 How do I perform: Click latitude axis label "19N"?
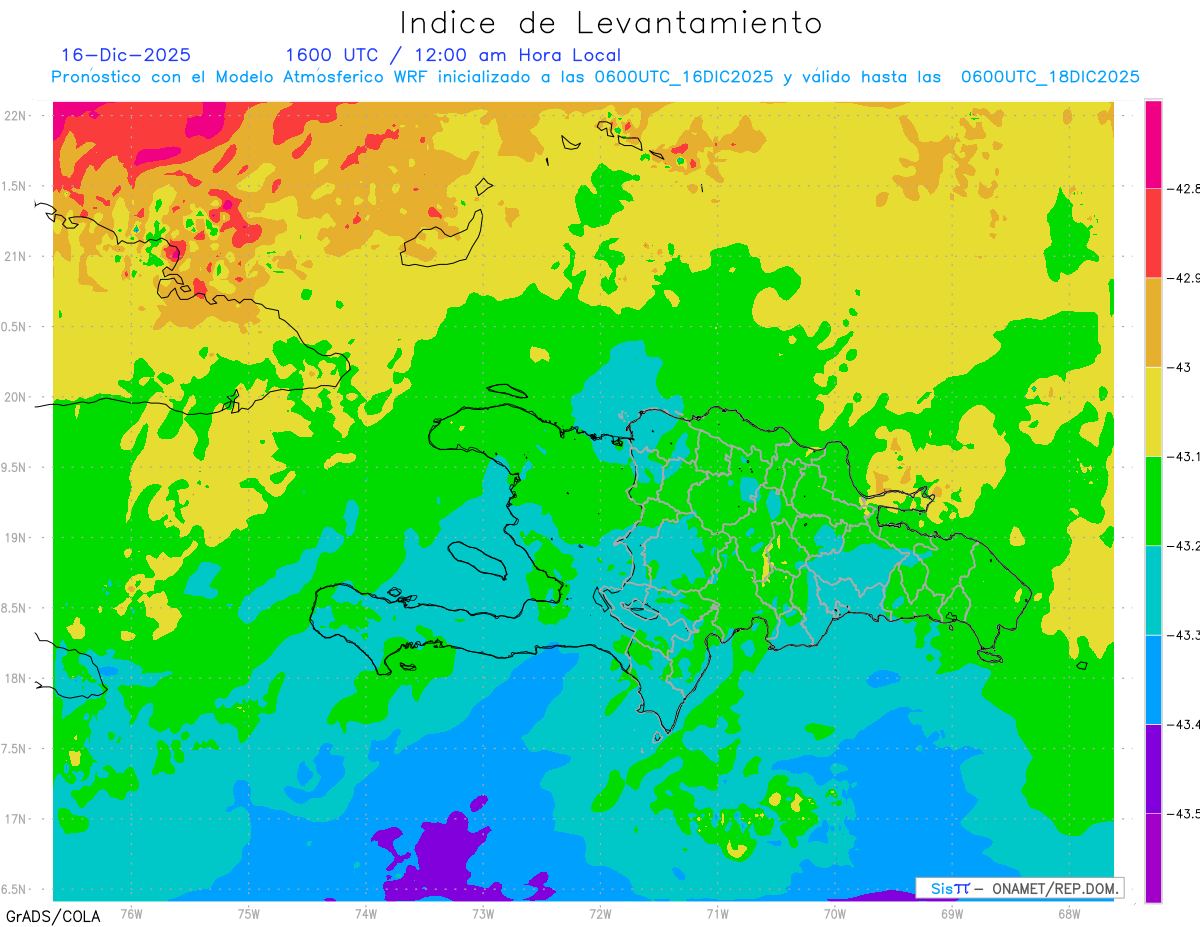click(17, 537)
